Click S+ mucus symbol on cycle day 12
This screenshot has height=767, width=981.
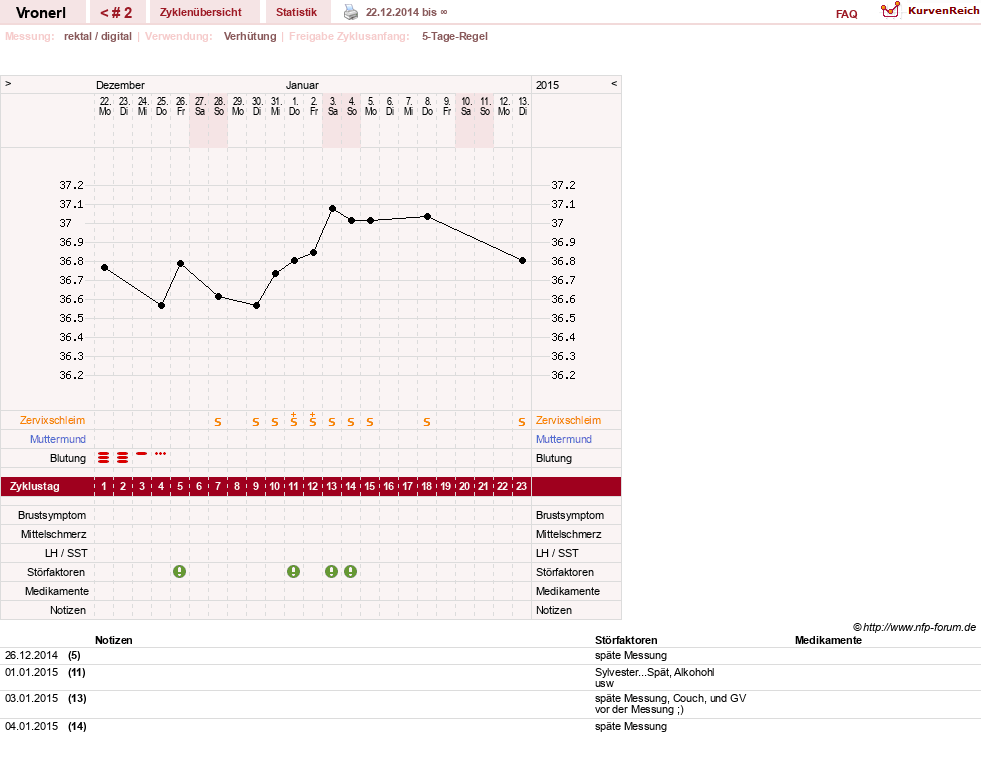(x=313, y=420)
